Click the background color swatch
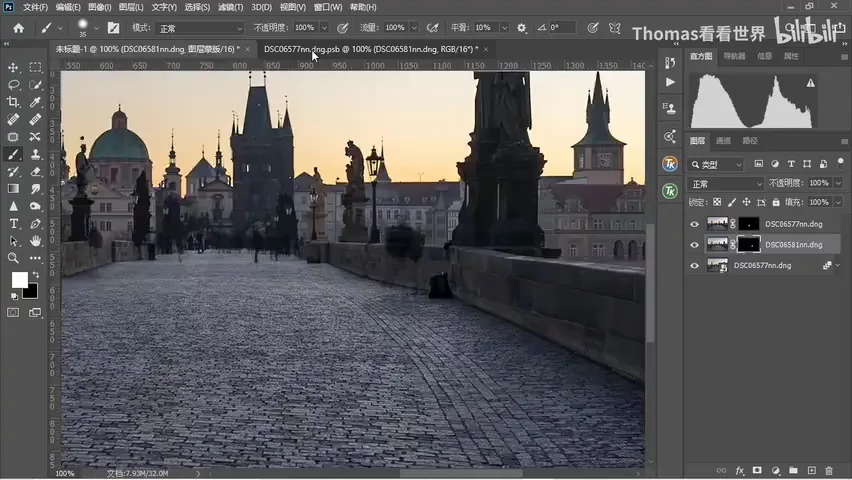This screenshot has width=852, height=480. 31,292
